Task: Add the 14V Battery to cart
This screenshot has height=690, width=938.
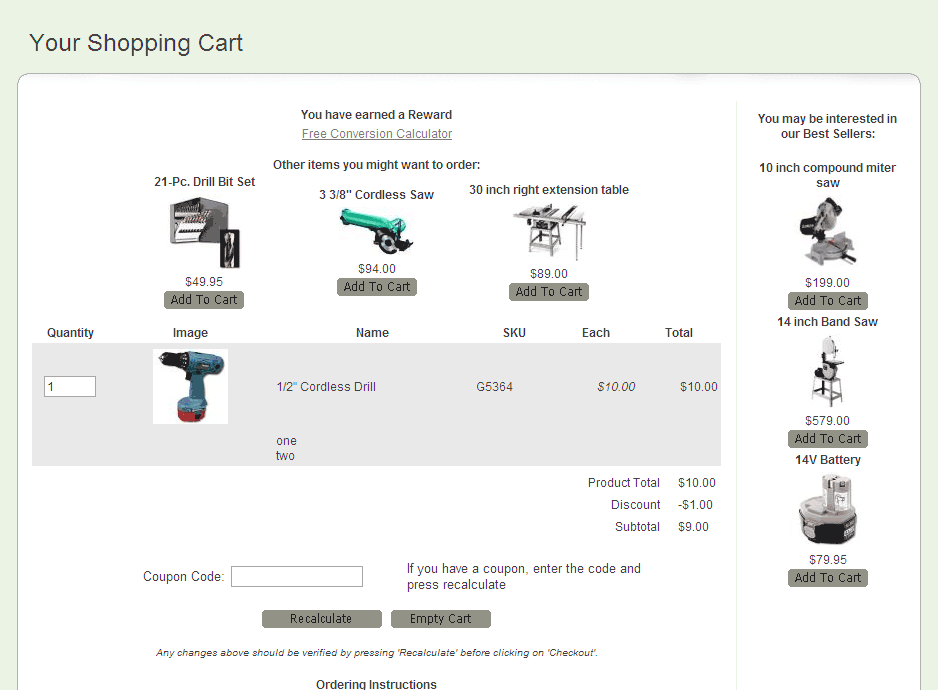Action: pos(827,578)
